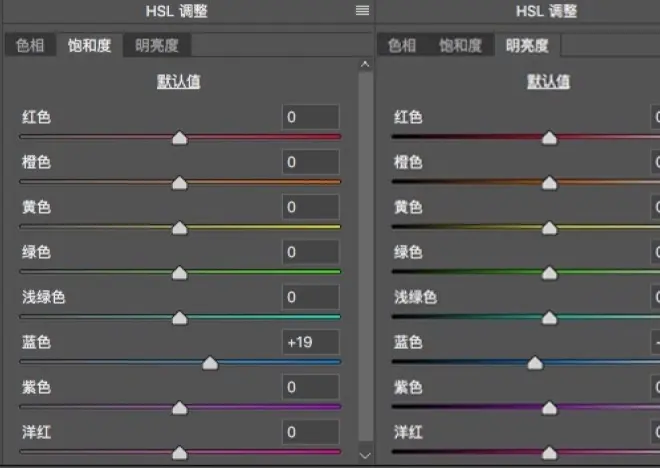
Task: Click the 蓝色 saturation slider handle
Action: pos(210,363)
